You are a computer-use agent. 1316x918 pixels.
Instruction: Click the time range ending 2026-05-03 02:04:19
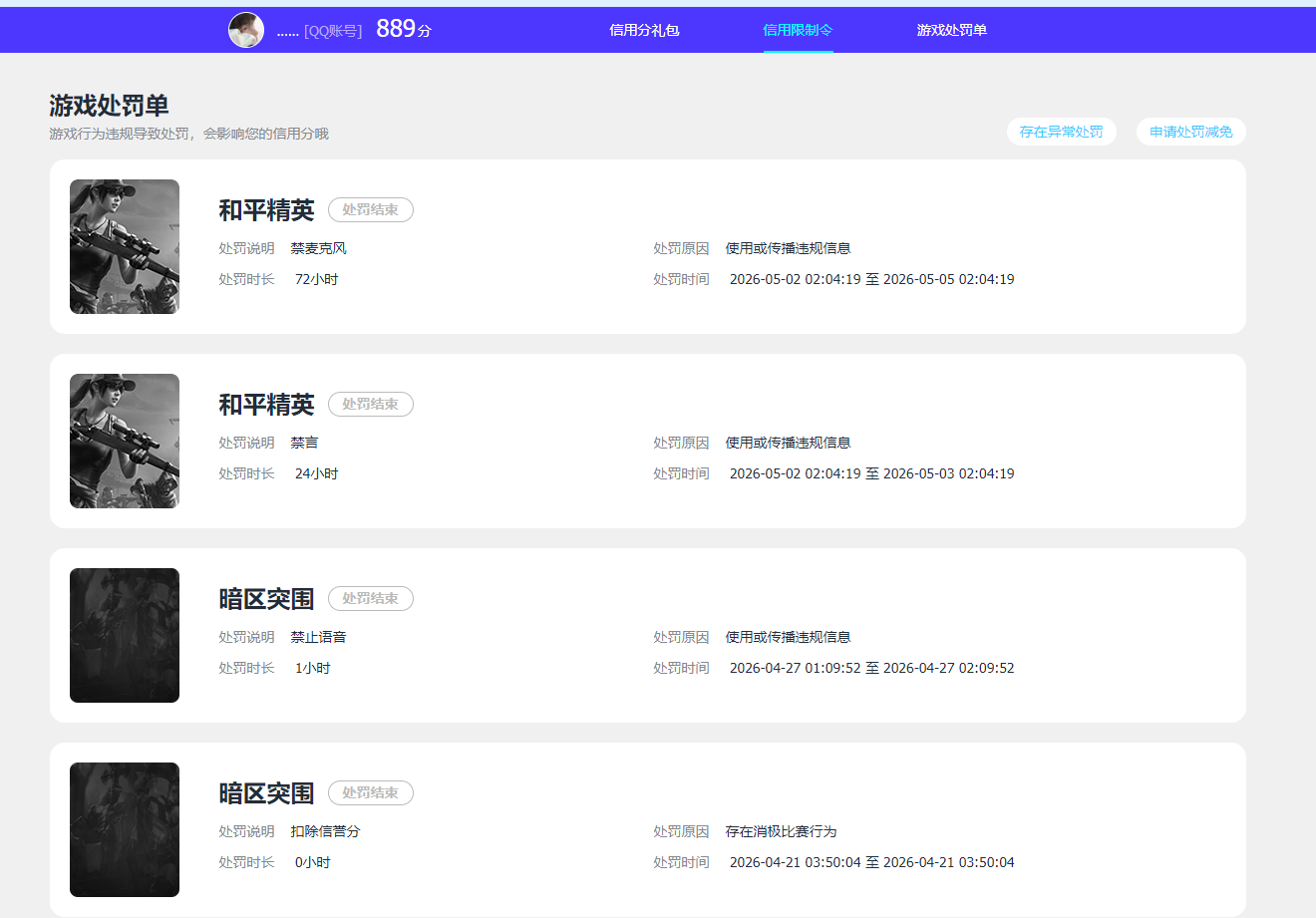coord(872,473)
